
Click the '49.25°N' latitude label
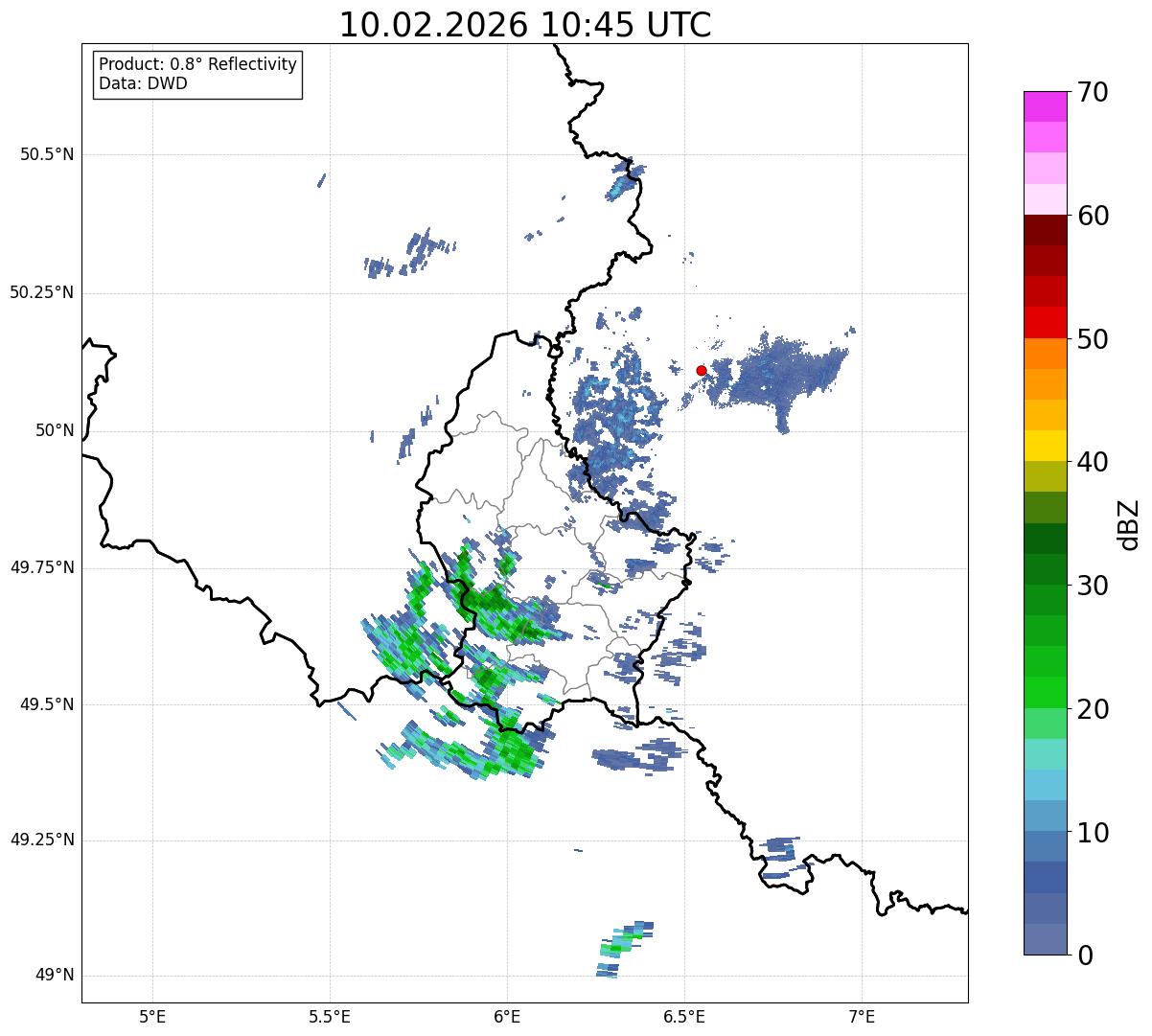(x=41, y=840)
